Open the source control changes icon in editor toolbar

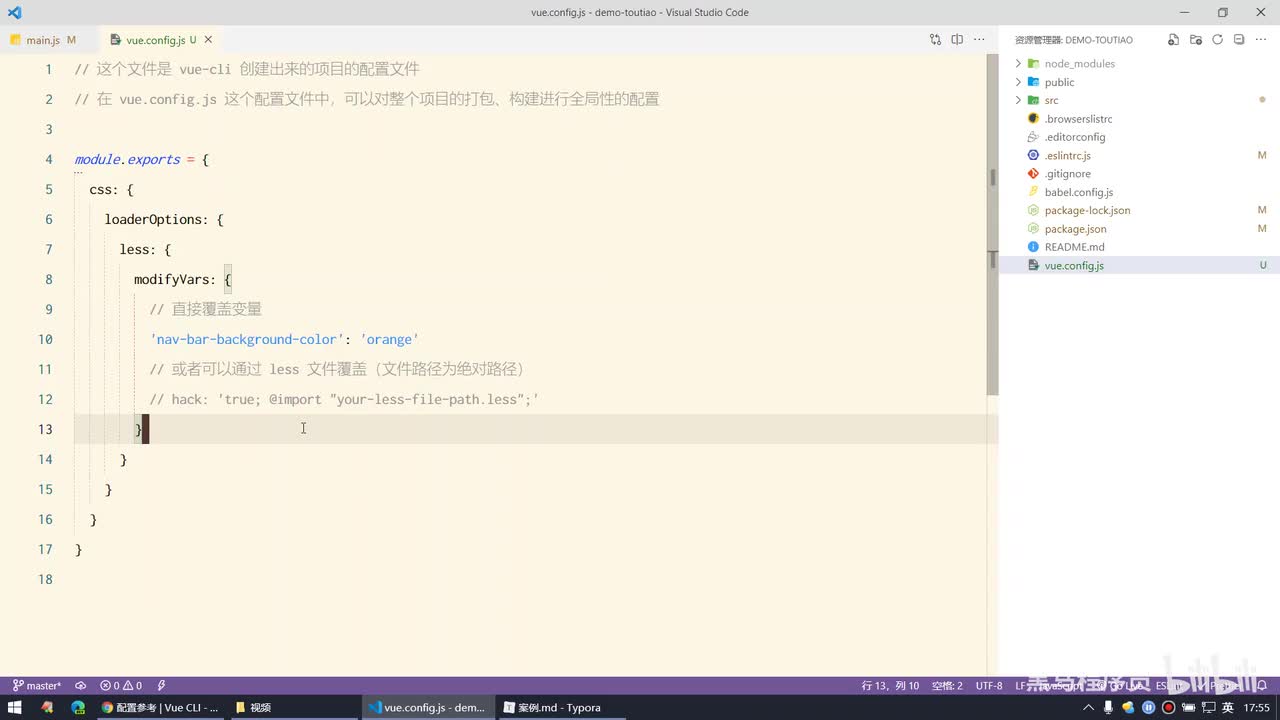pos(935,40)
